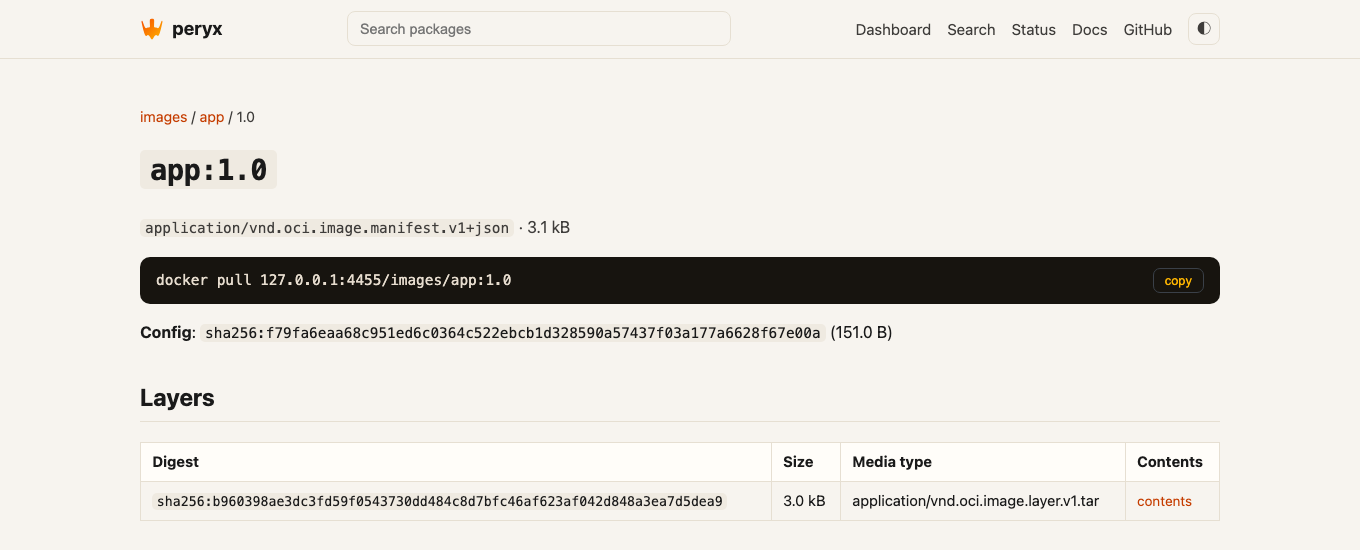Viewport: 1360px width, 550px height.
Task: Click the 3.0 kB size cell
Action: click(804, 501)
